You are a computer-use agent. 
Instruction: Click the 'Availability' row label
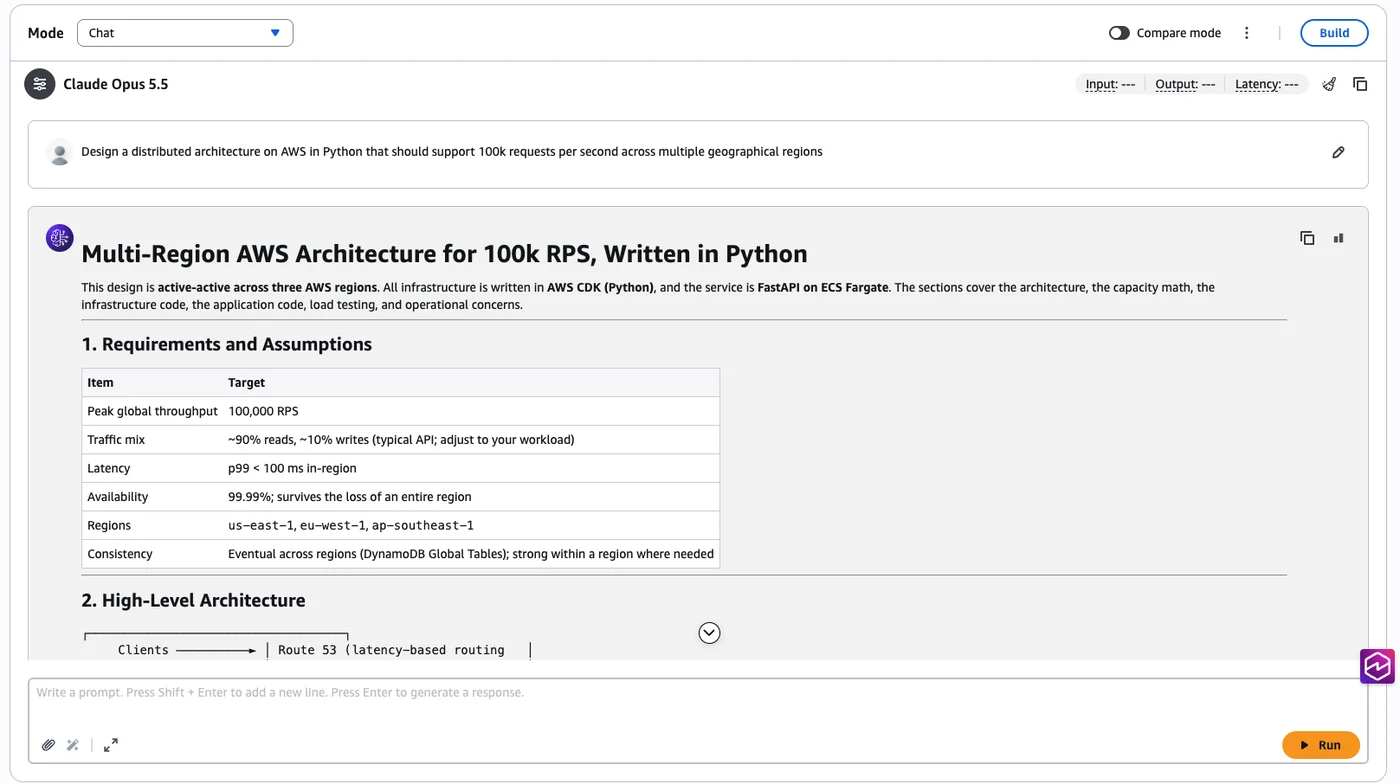tap(117, 497)
